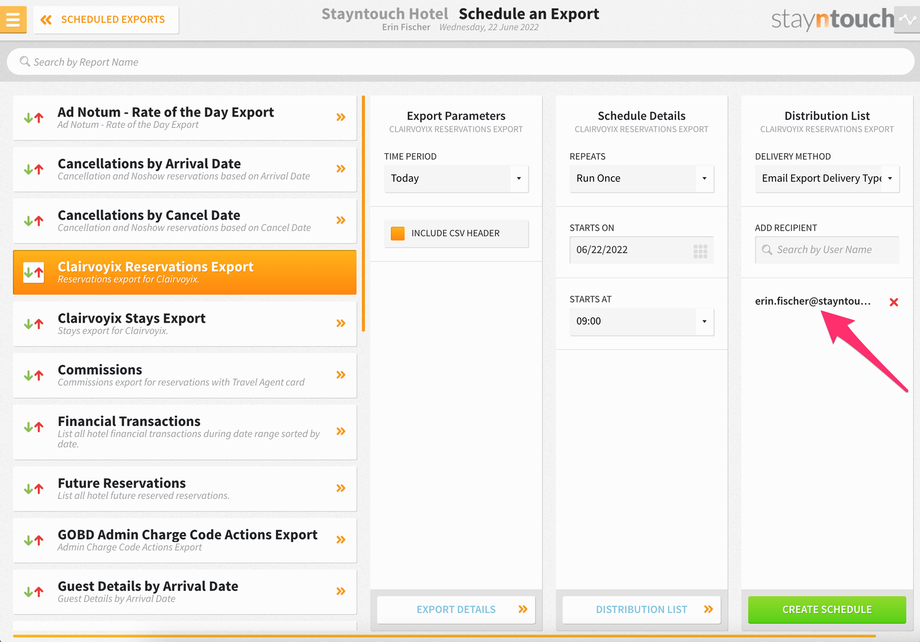Click the magnifier icon in report search
Viewport: 920px width, 642px height.
pyautogui.click(x=25, y=61)
